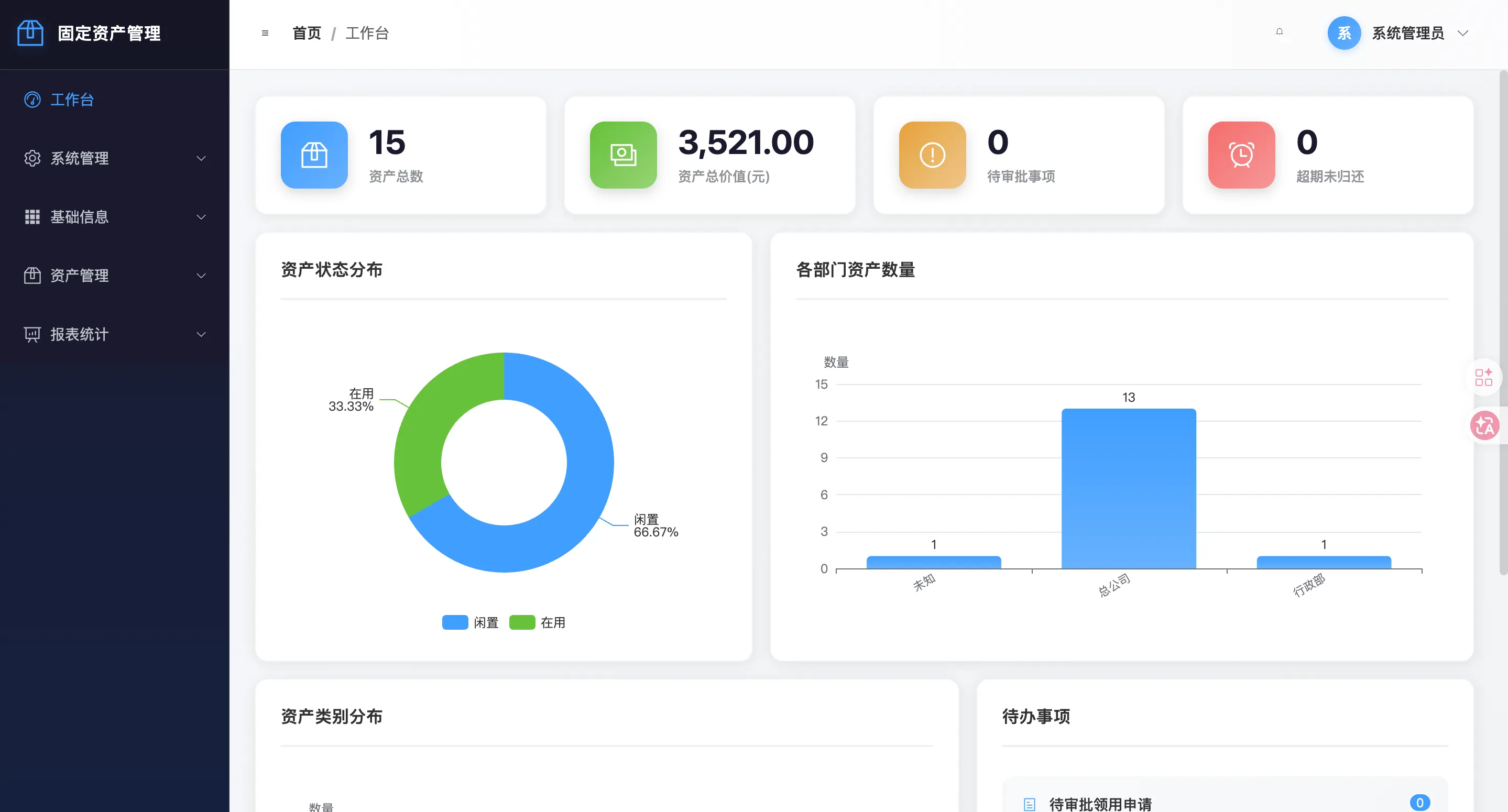Open the 报表统计 menu item
The image size is (1508, 812).
pyautogui.click(x=115, y=334)
